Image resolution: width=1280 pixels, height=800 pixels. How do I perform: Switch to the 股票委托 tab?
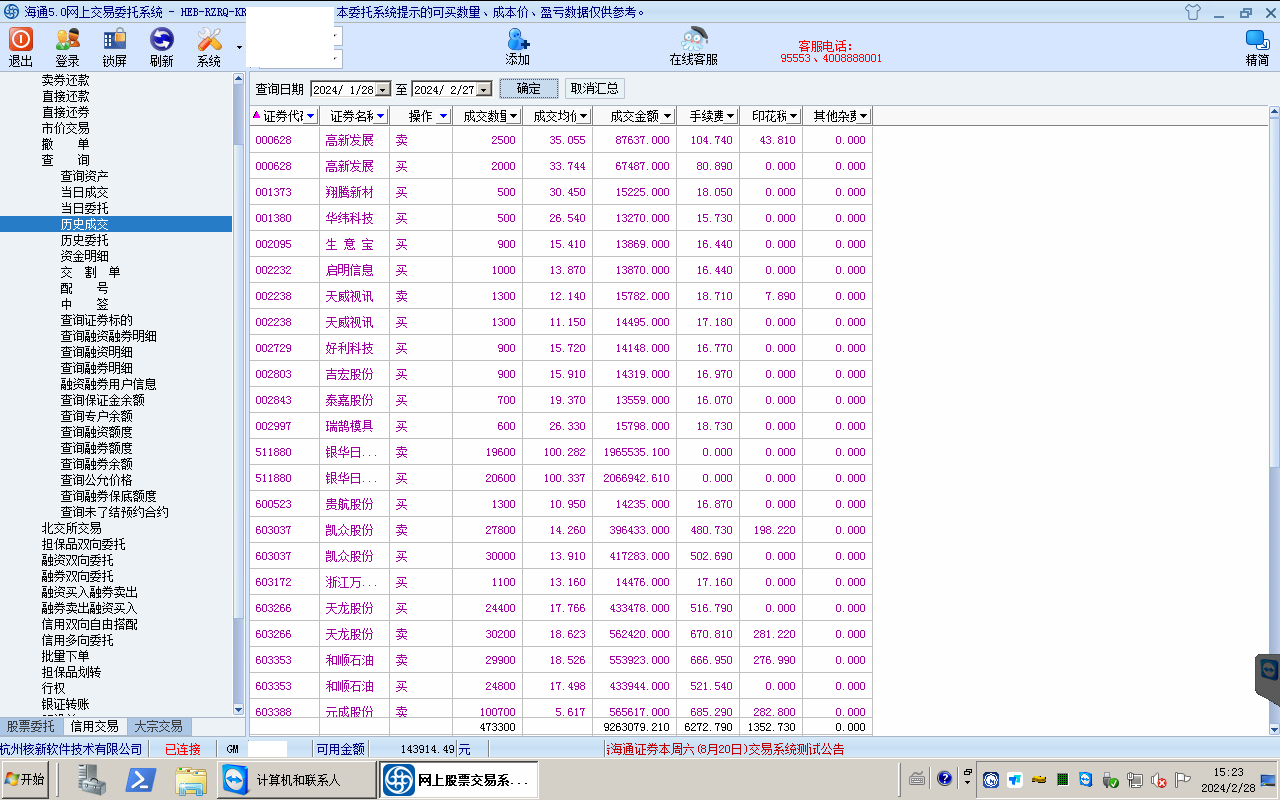click(x=31, y=727)
